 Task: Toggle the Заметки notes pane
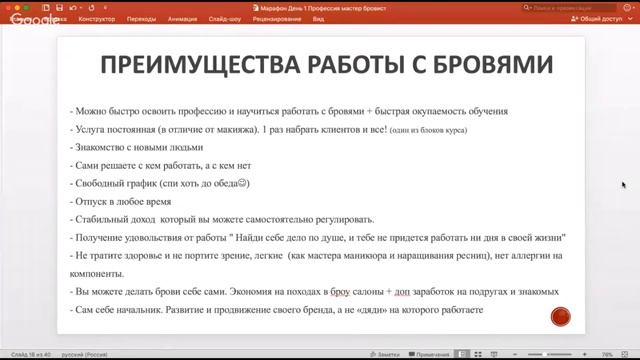point(384,354)
